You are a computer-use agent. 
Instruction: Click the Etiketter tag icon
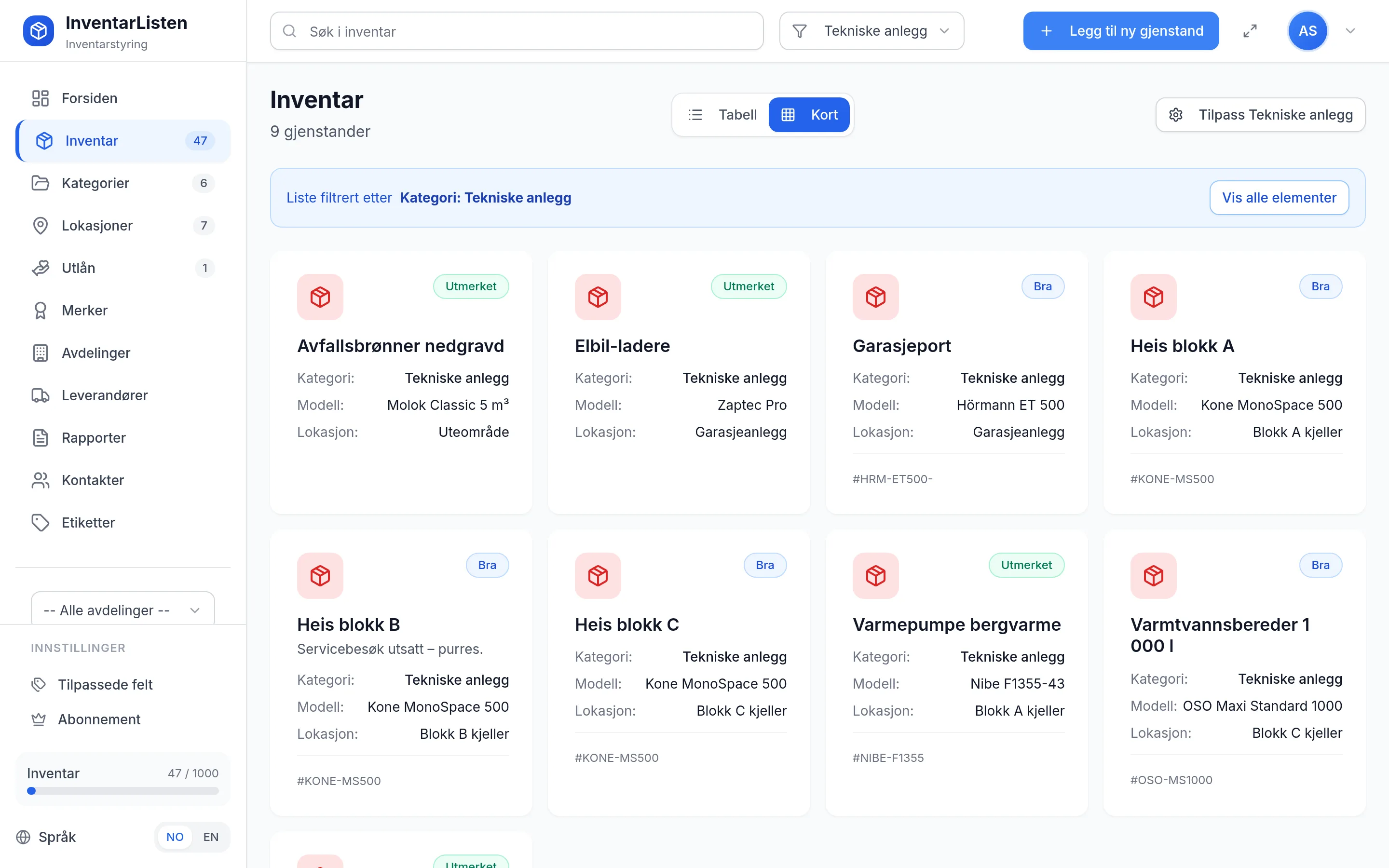click(40, 523)
